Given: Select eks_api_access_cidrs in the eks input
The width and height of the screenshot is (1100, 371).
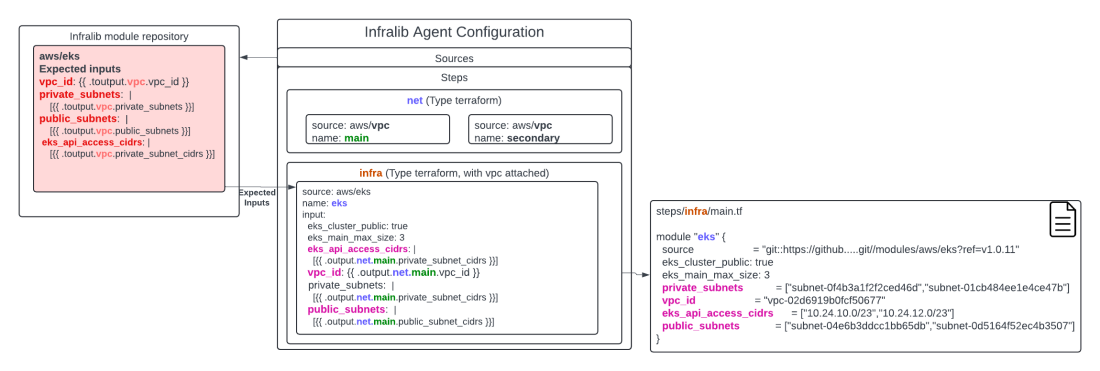Looking at the screenshot, I should (x=358, y=248).
